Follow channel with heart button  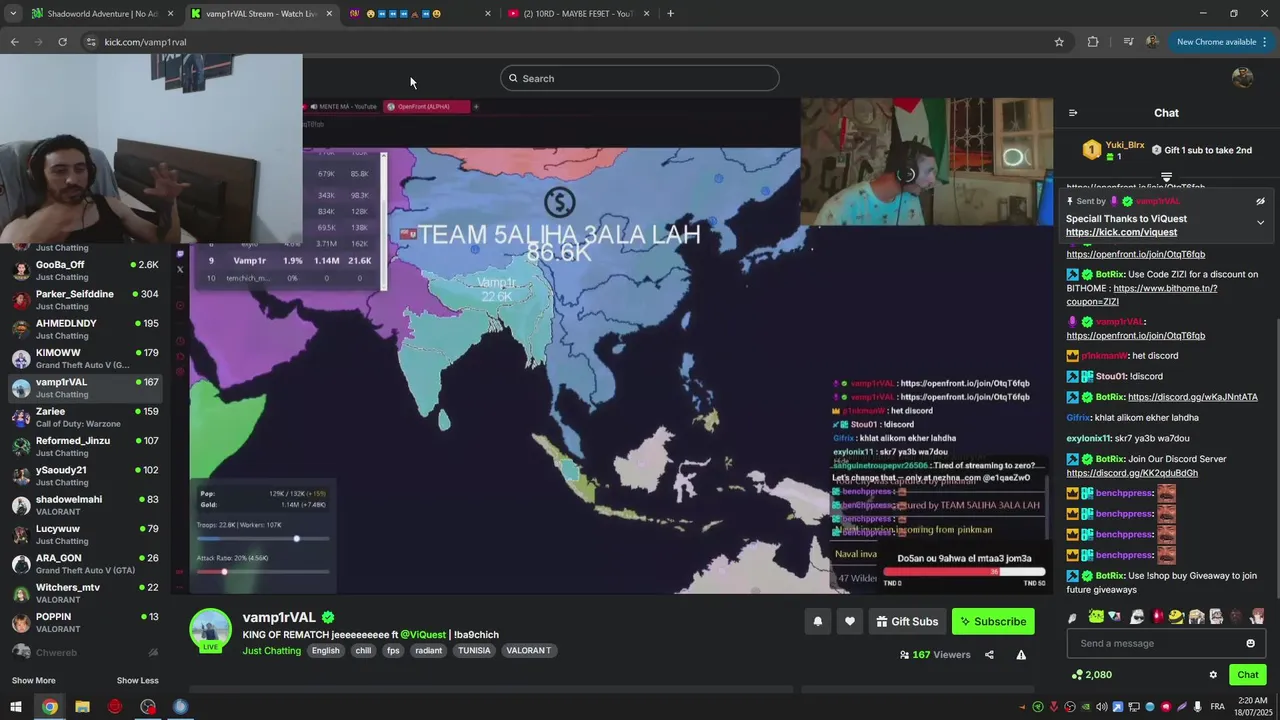click(x=850, y=621)
